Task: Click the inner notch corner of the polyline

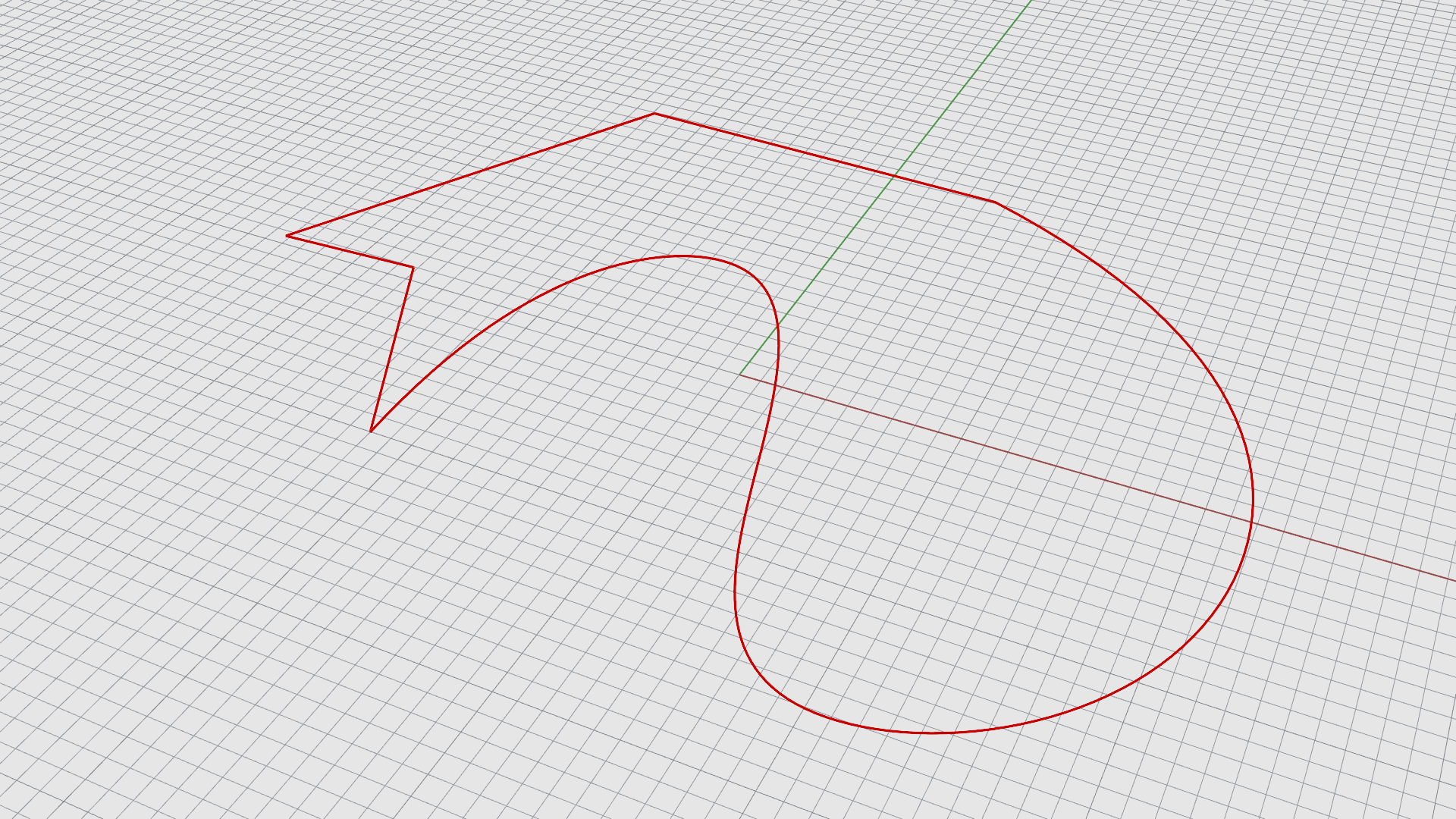Action: [413, 267]
